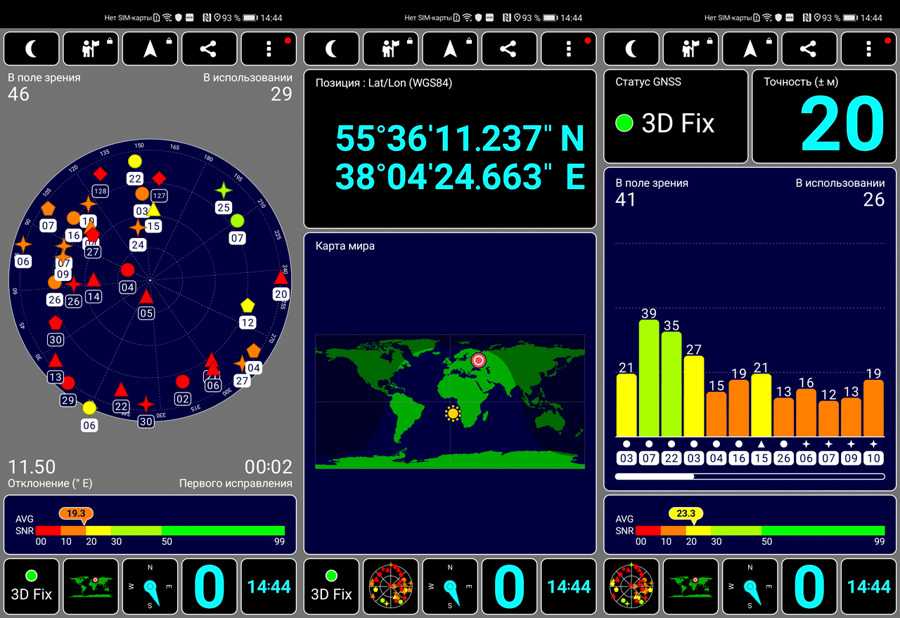
Task: Tap the people-with-flag icon on sky-view screen
Action: click(90, 48)
